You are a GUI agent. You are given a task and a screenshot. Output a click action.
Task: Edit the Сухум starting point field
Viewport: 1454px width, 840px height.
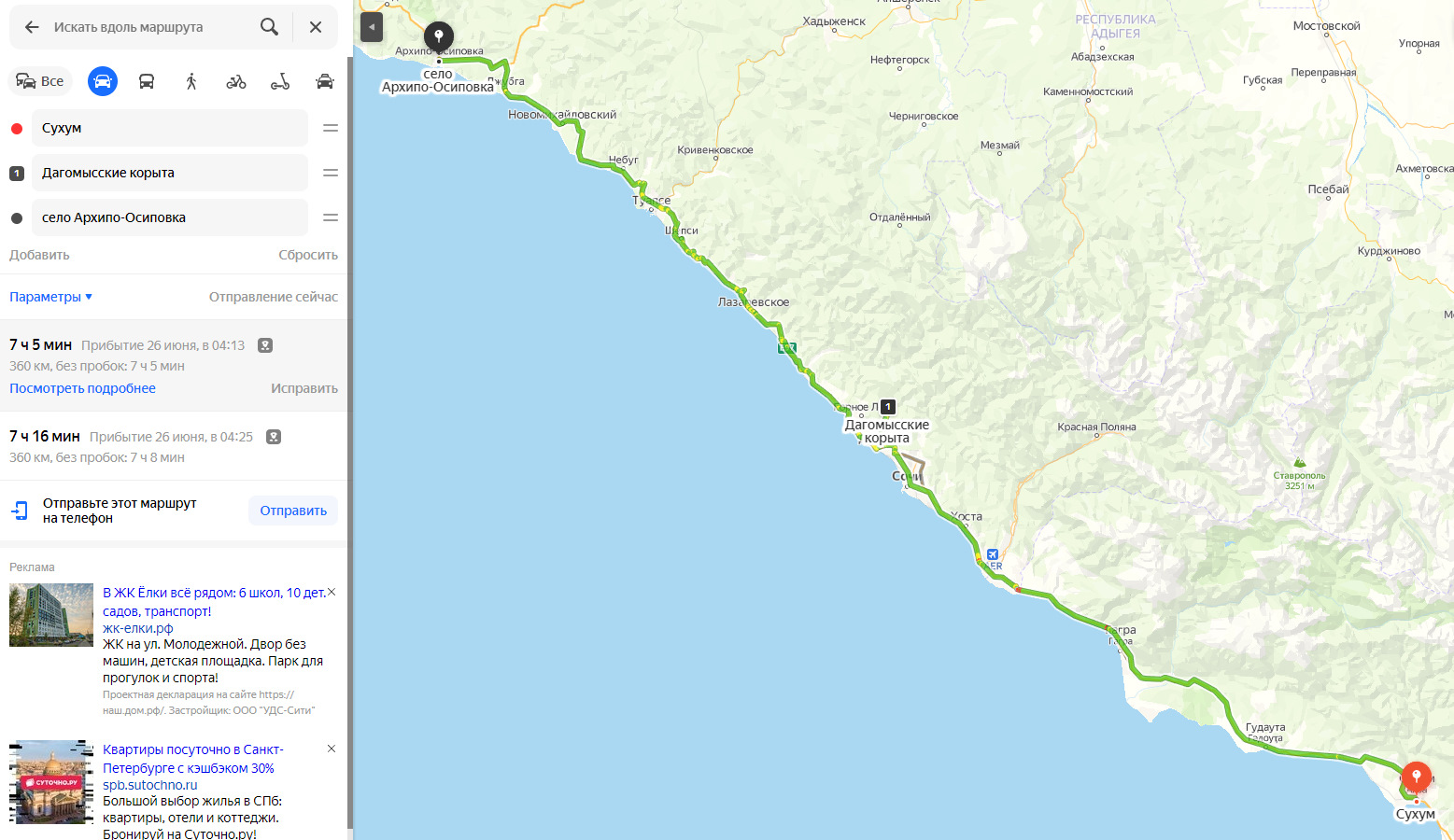tap(170, 128)
